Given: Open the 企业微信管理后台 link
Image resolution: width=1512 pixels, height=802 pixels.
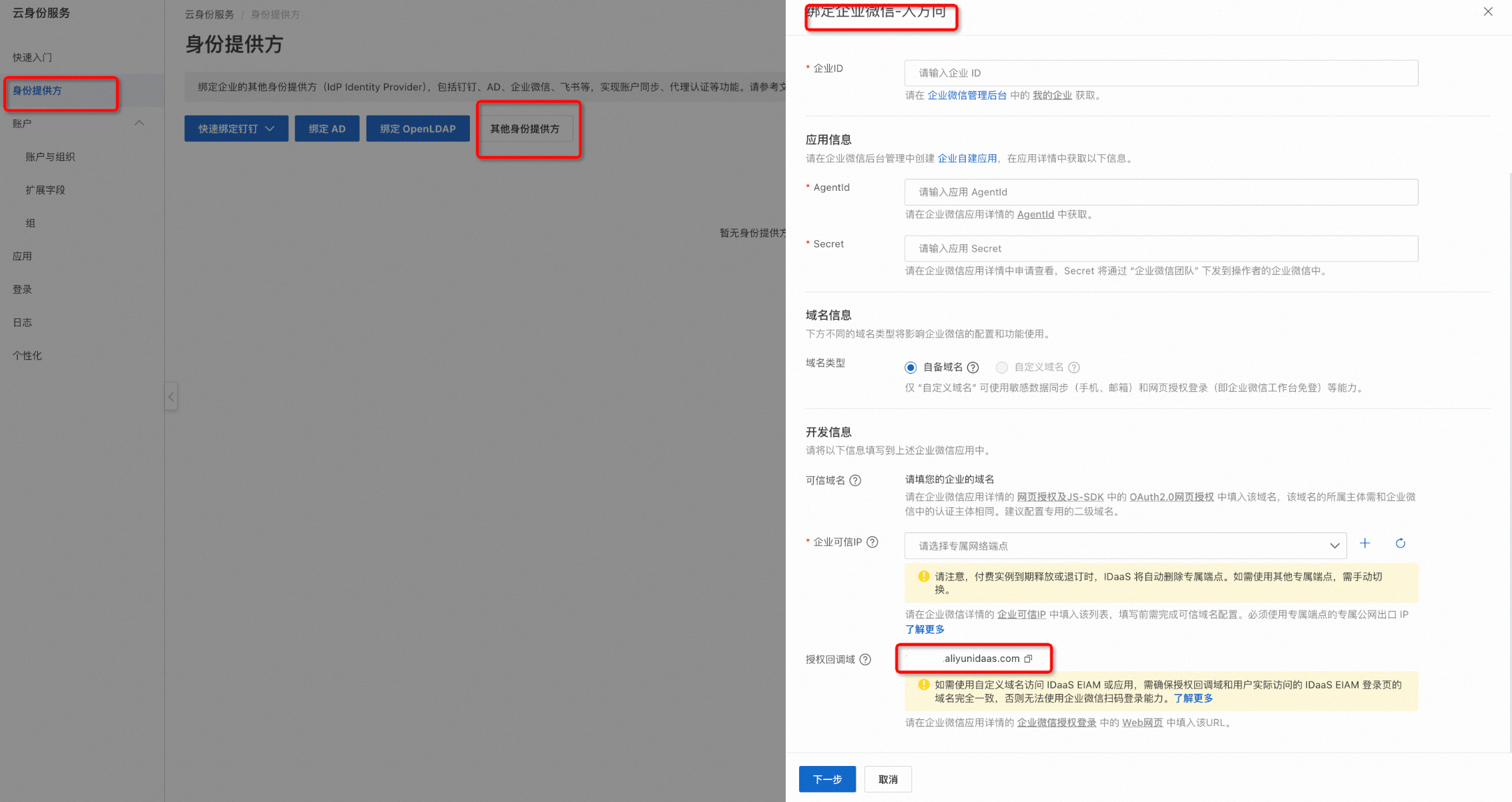Looking at the screenshot, I should [x=967, y=95].
